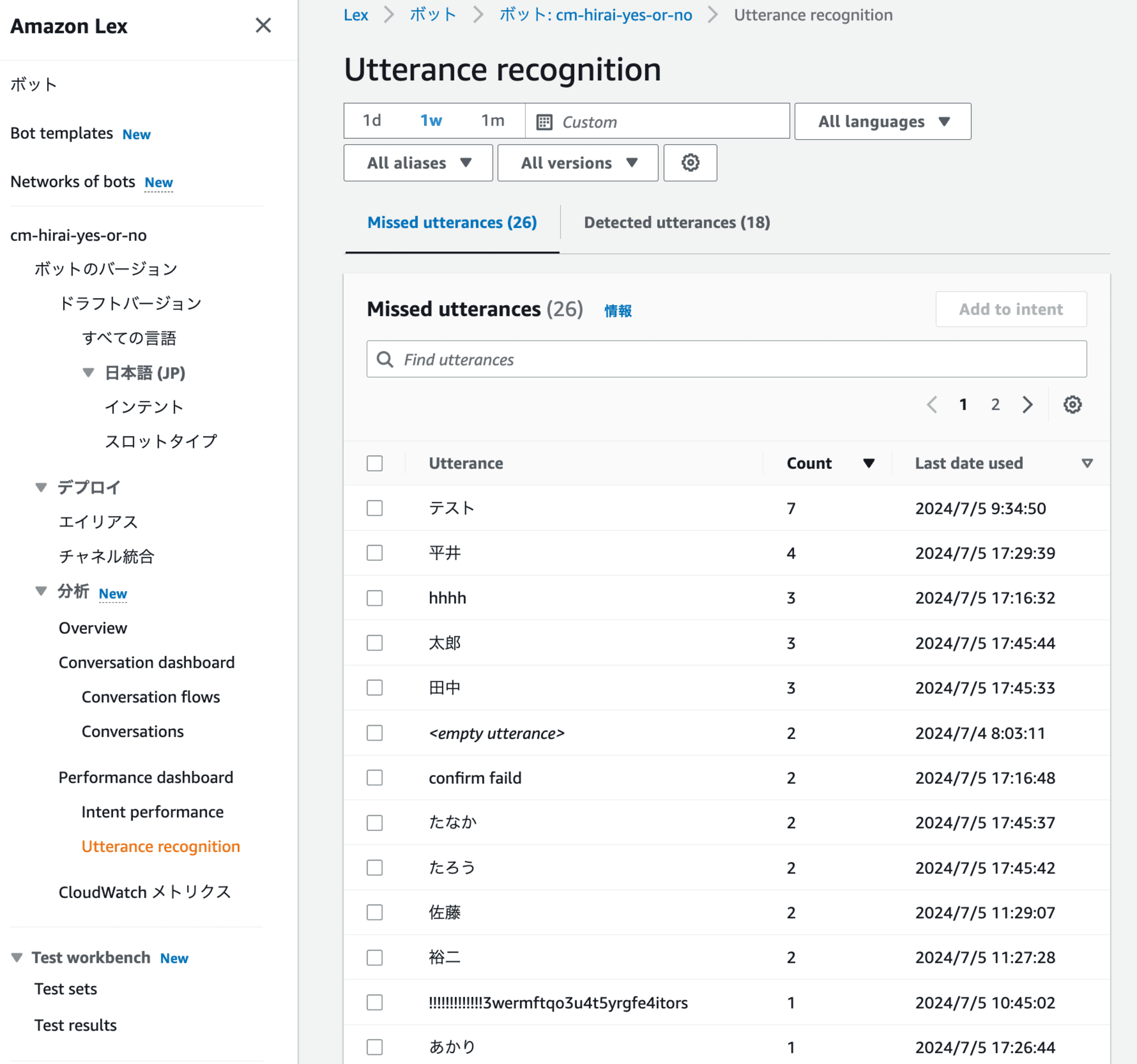1137x1064 pixels.
Task: Check the テスト utterance row
Action: coord(375,508)
